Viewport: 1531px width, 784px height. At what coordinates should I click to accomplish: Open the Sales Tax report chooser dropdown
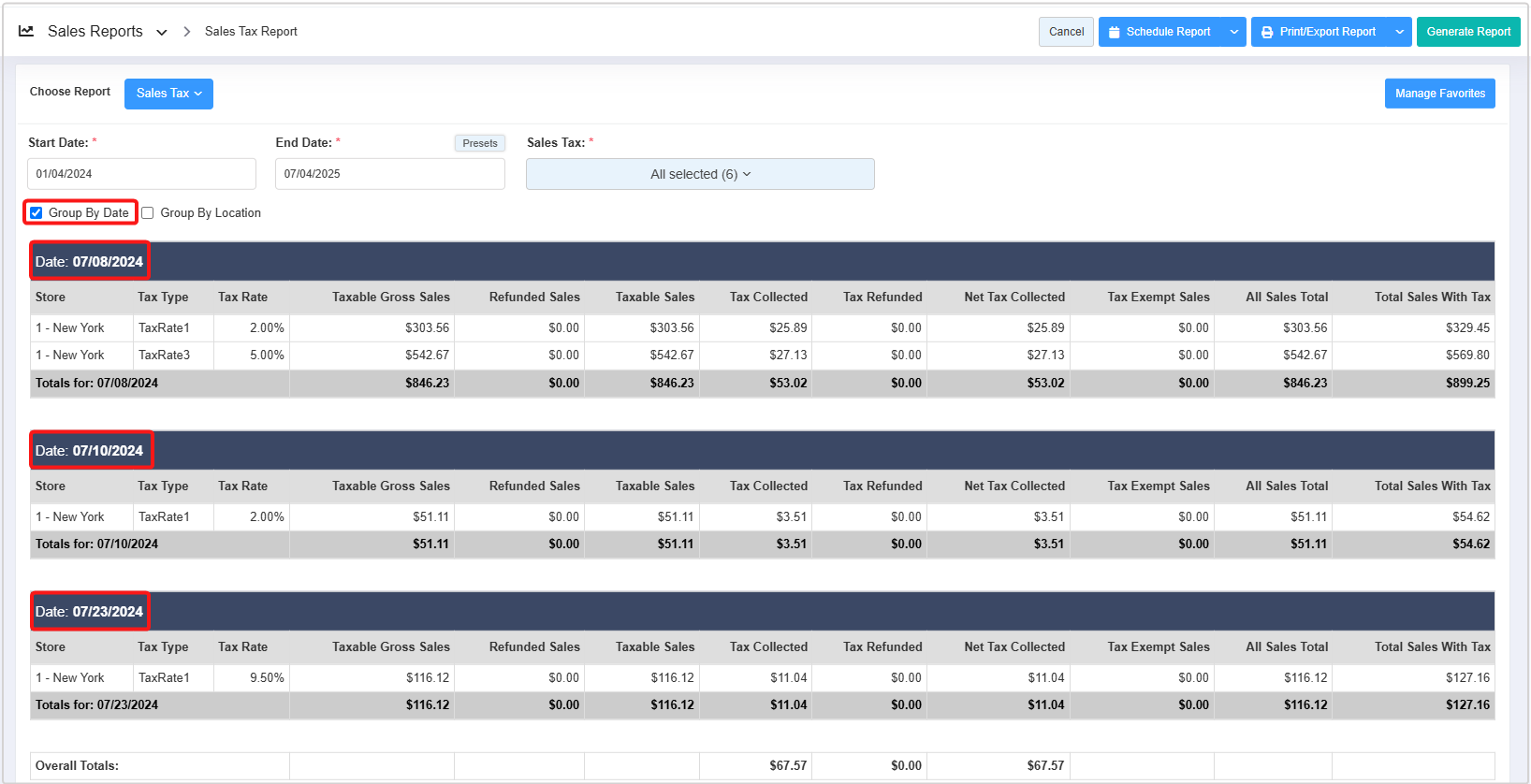pos(168,94)
